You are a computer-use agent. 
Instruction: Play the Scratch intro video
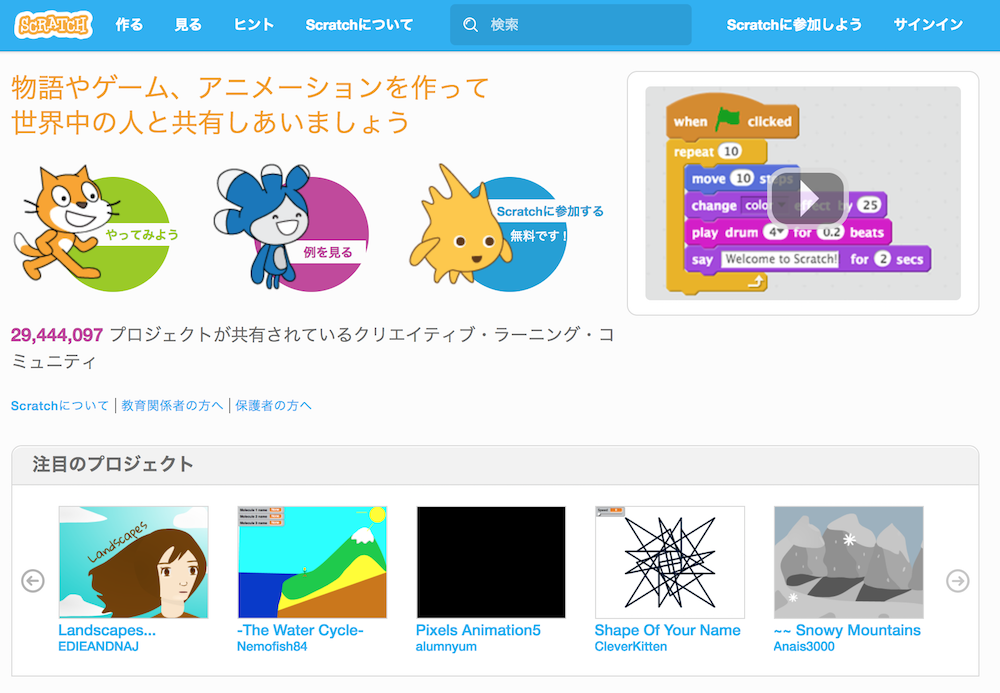click(x=806, y=198)
